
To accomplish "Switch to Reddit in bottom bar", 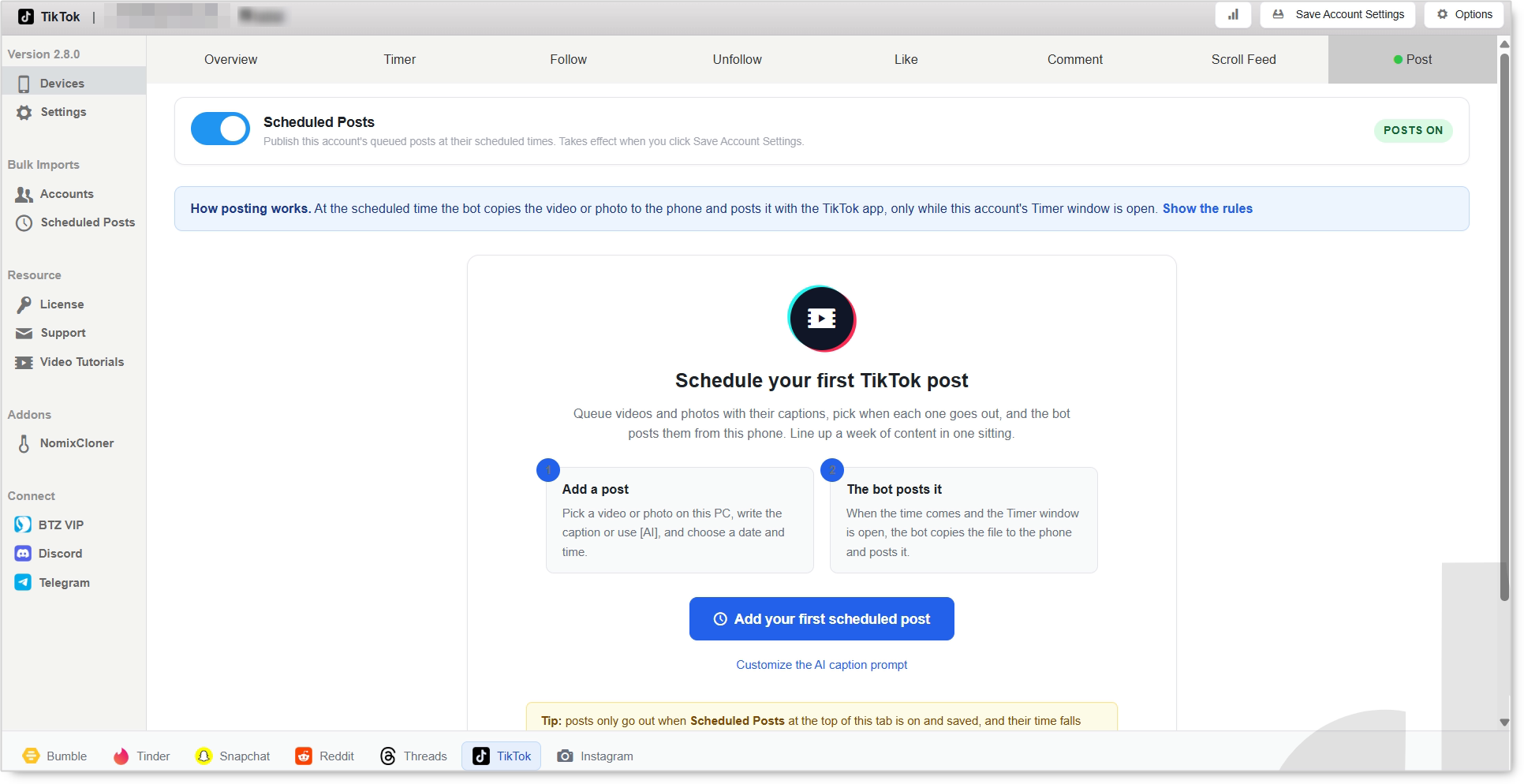I will pos(324,756).
